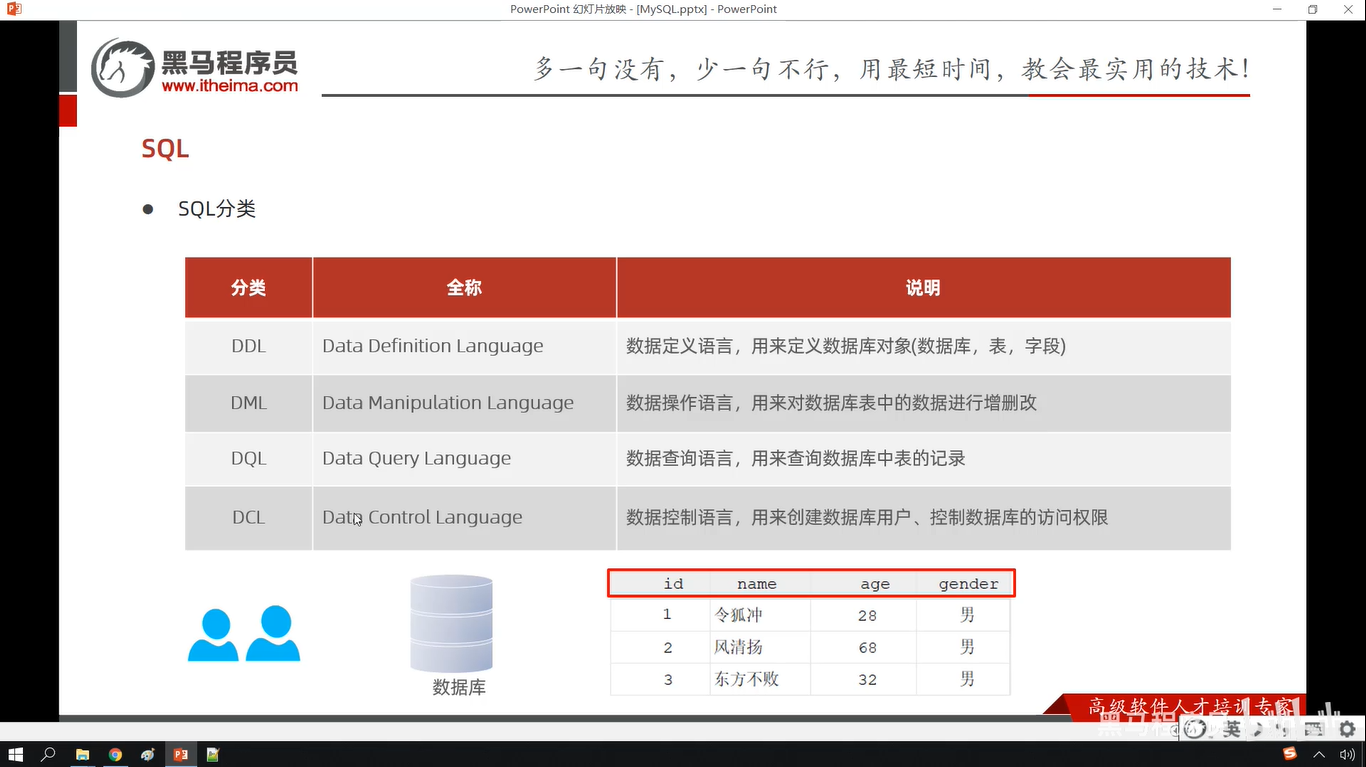This screenshot has width=1366, height=767.
Task: Click the PowerPoint icon in the title bar
Action: click(13, 9)
